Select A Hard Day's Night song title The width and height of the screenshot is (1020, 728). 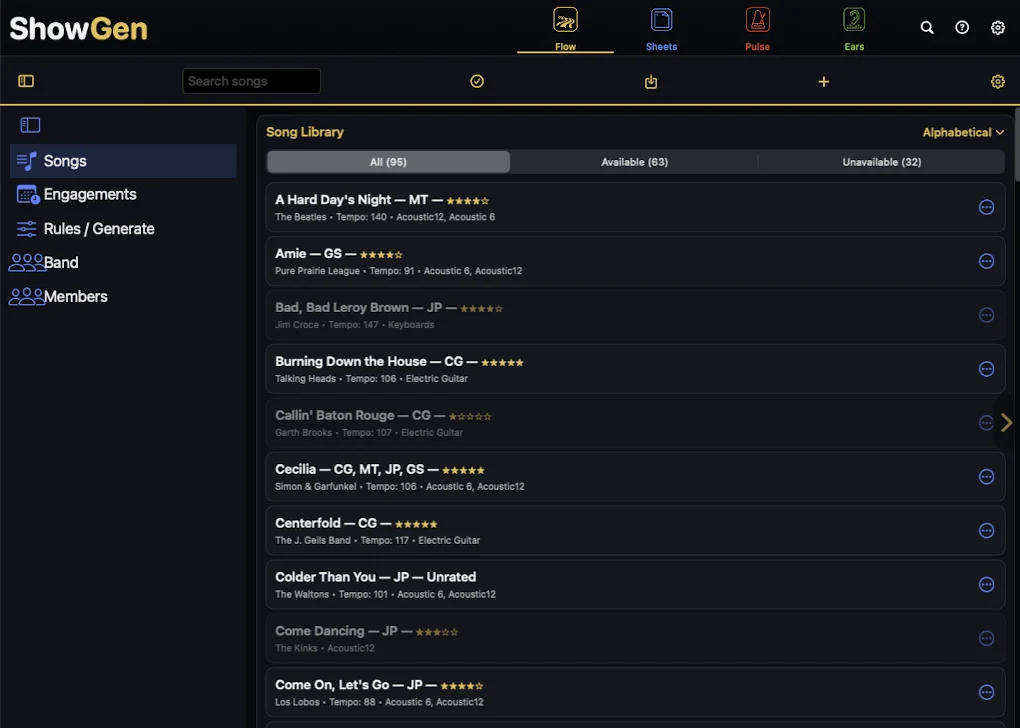[x=333, y=200]
